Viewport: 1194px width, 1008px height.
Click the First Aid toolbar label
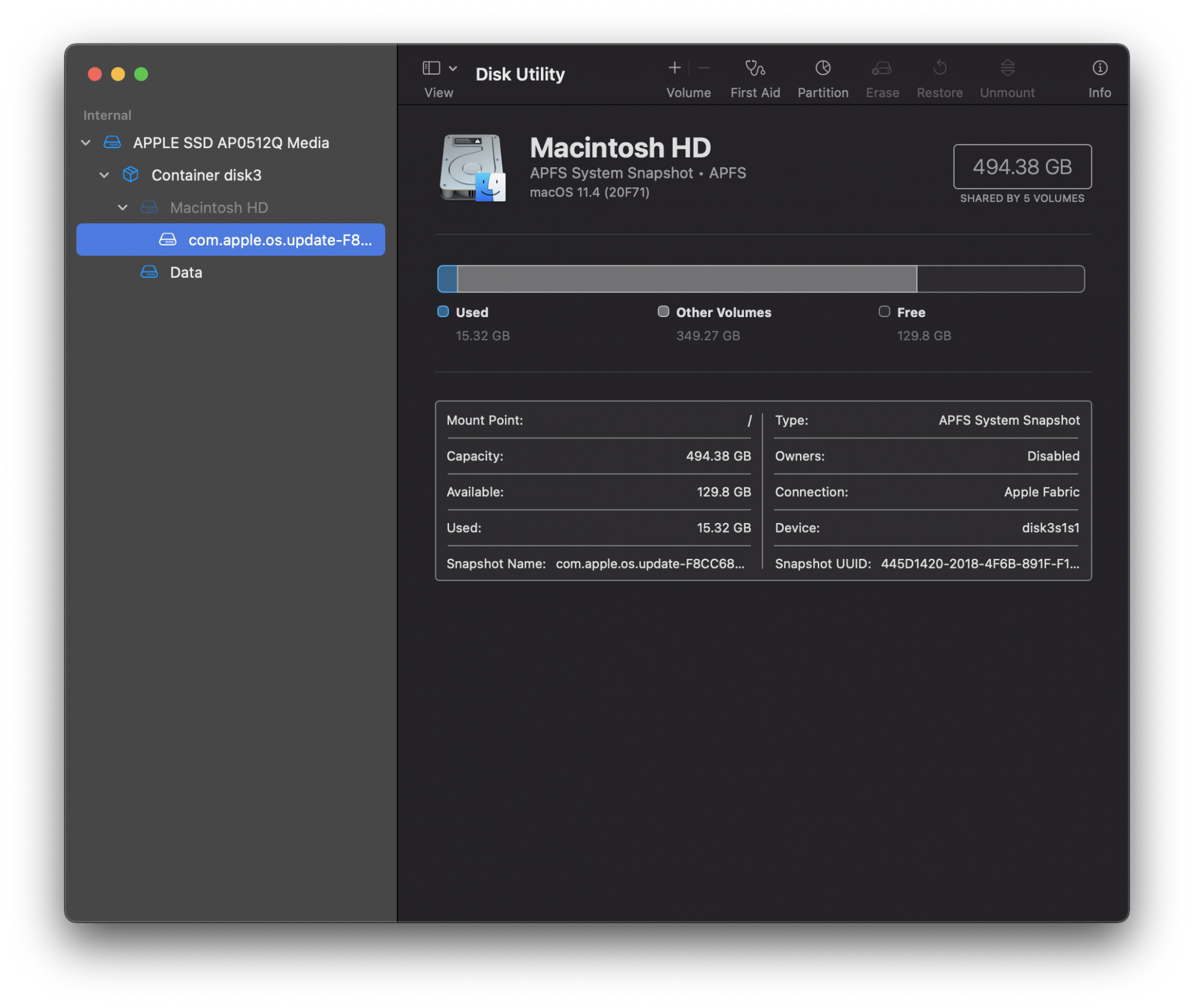pos(755,93)
